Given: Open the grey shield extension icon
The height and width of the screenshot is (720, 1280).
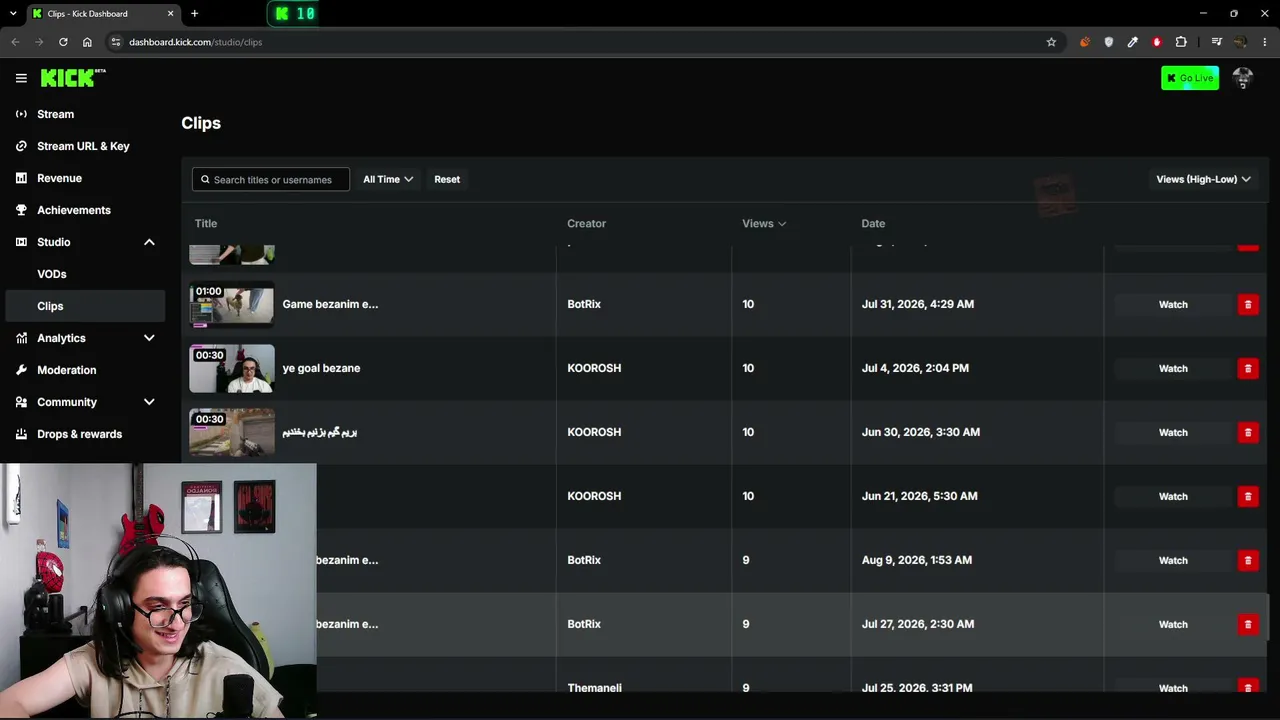Looking at the screenshot, I should click(x=1108, y=42).
